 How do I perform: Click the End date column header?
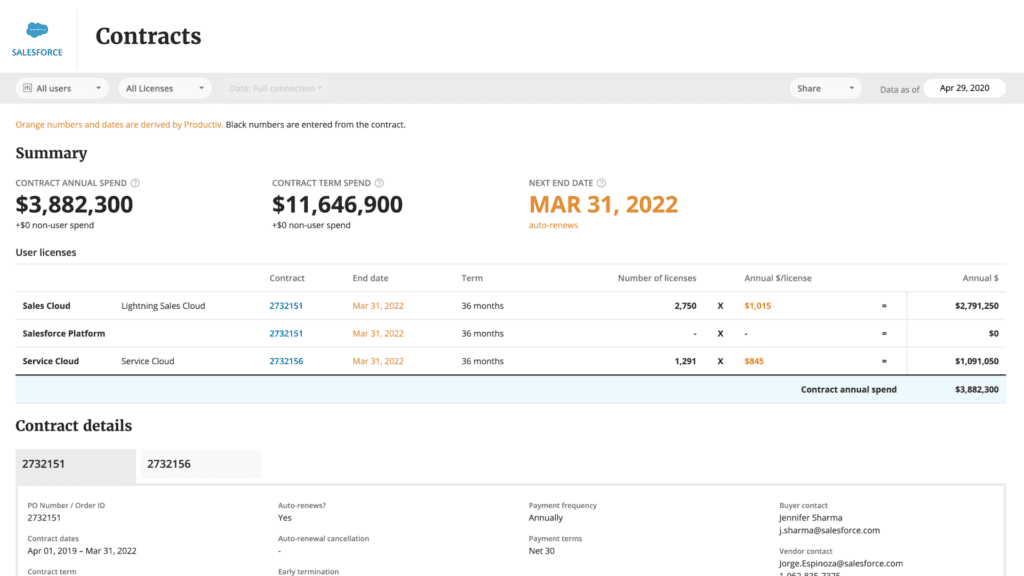coord(370,278)
